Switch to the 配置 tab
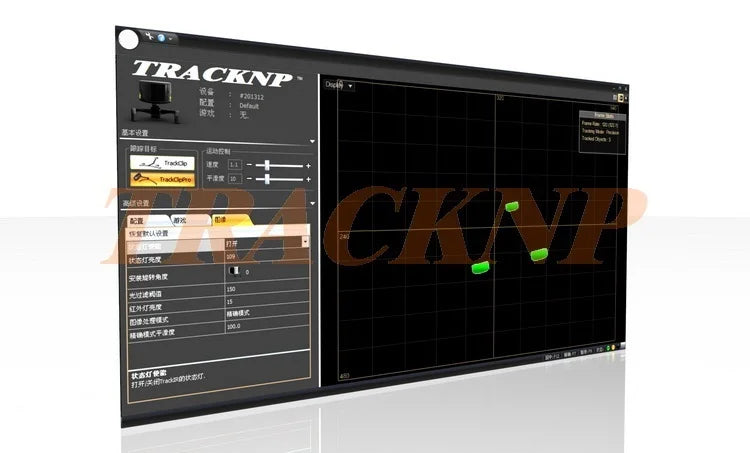Viewport: 750px width, 453px height. pyautogui.click(x=148, y=221)
